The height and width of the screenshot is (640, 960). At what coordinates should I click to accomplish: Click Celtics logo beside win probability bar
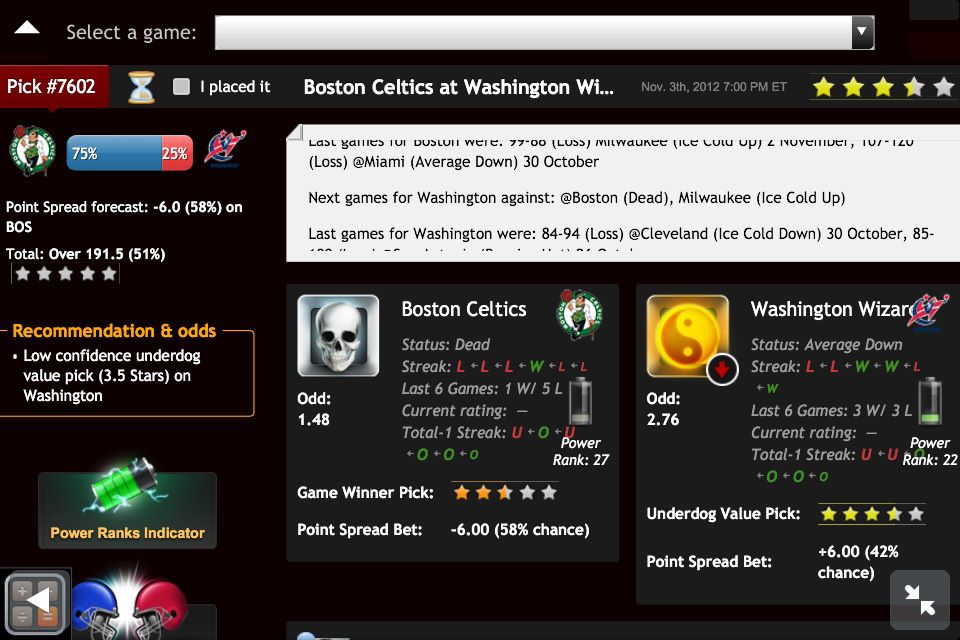pos(32,151)
